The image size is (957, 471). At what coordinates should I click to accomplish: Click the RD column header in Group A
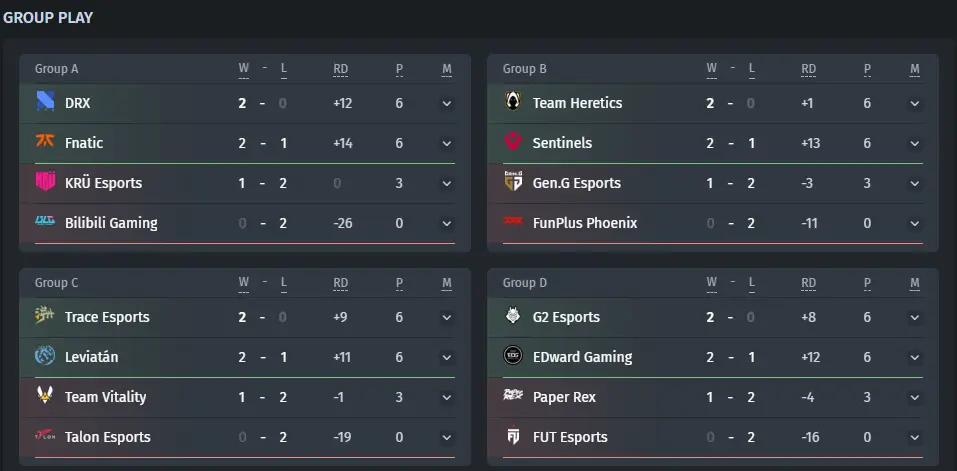point(341,69)
